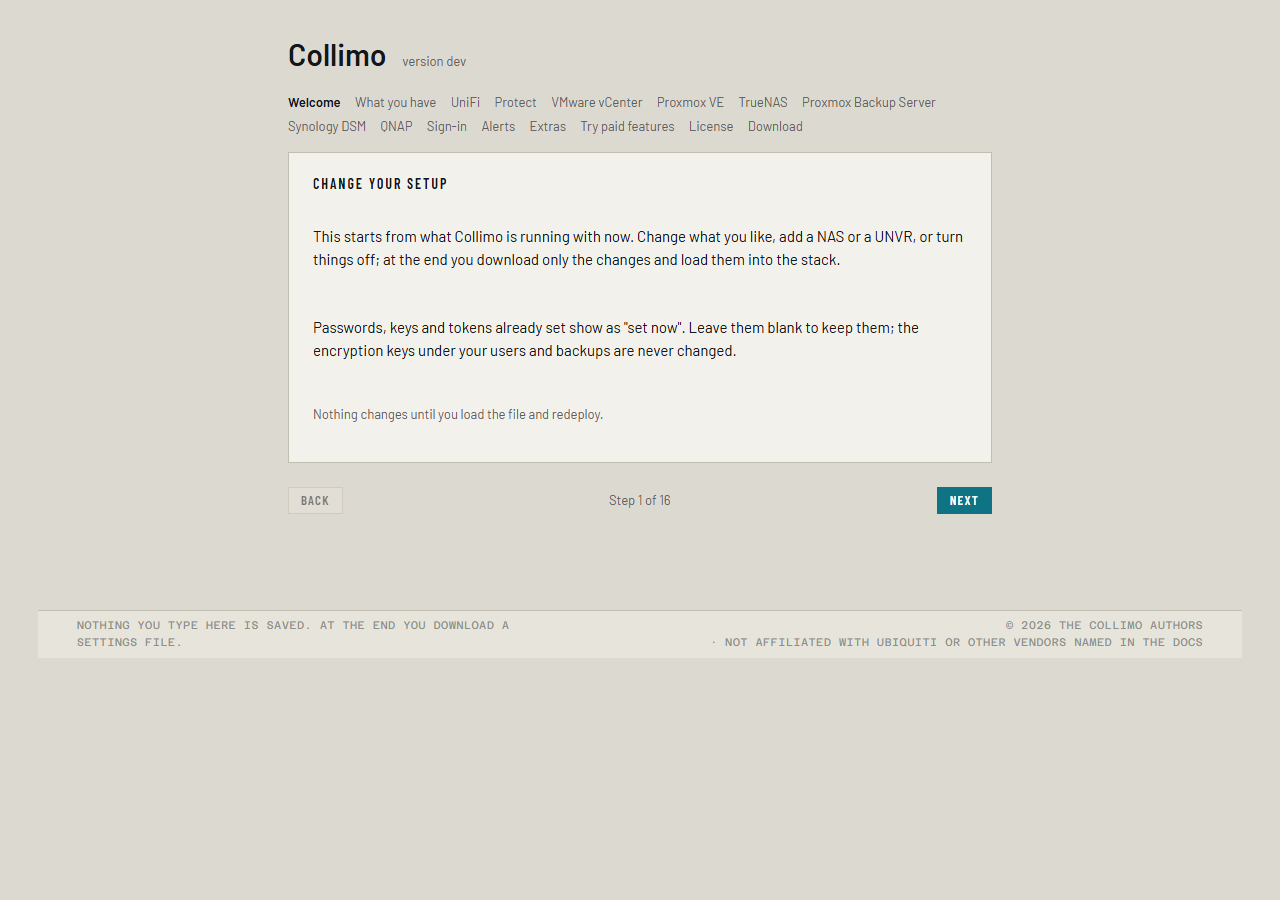Switch to the Protect step
This screenshot has height=900, width=1280.
[515, 102]
